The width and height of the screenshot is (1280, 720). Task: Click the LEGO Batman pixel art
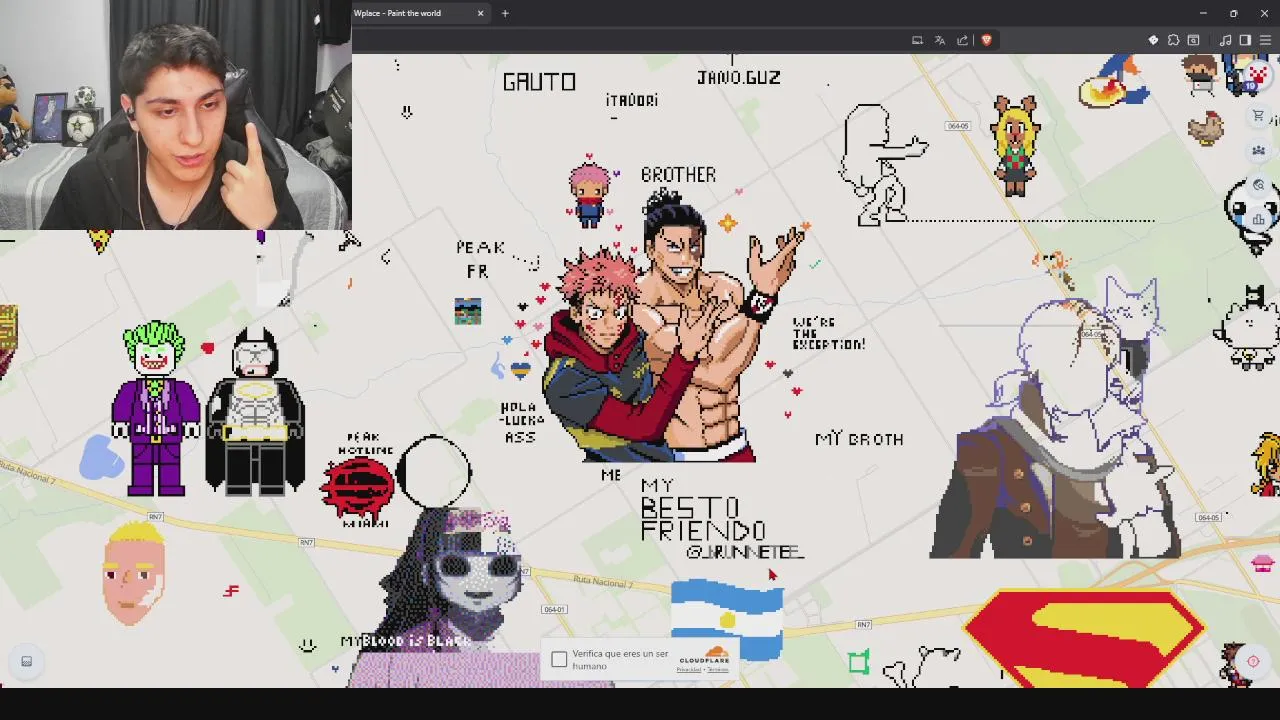(256, 412)
